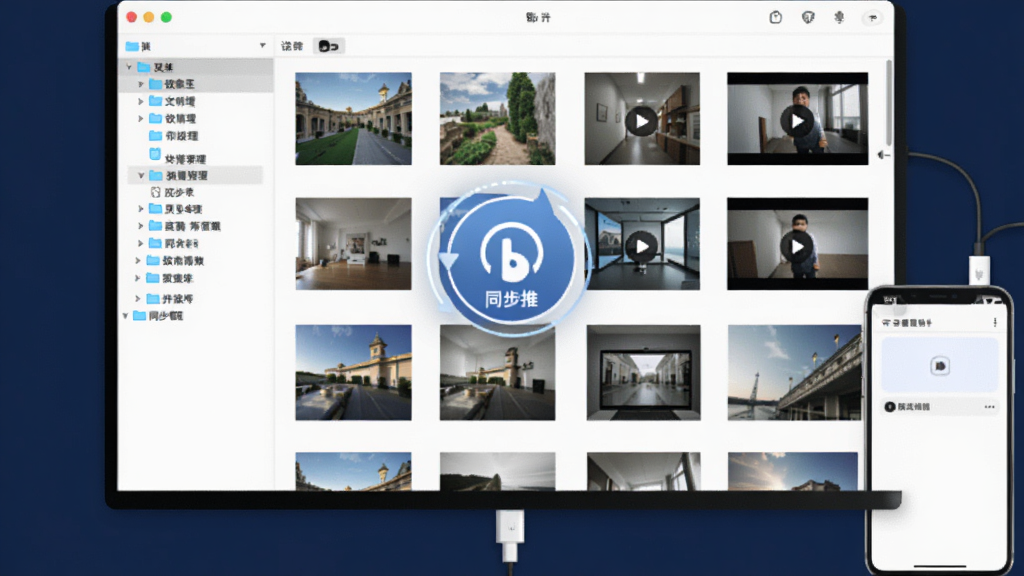Select the clock-icon item in the folder tree

173,193
